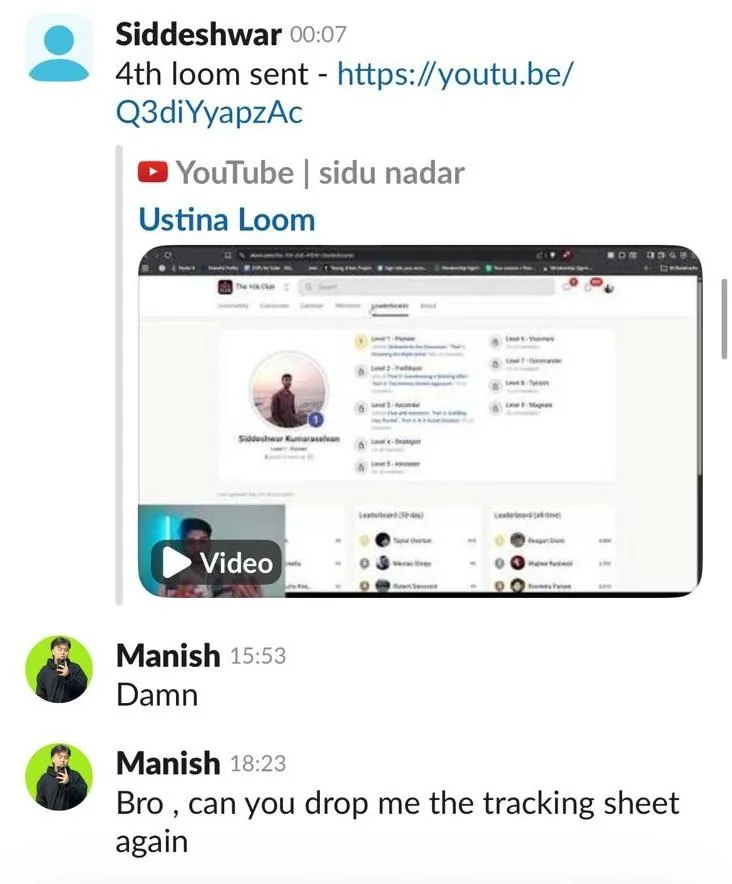732x884 pixels.
Task: Open Manish's avatar beside Damn message
Action: (59, 669)
